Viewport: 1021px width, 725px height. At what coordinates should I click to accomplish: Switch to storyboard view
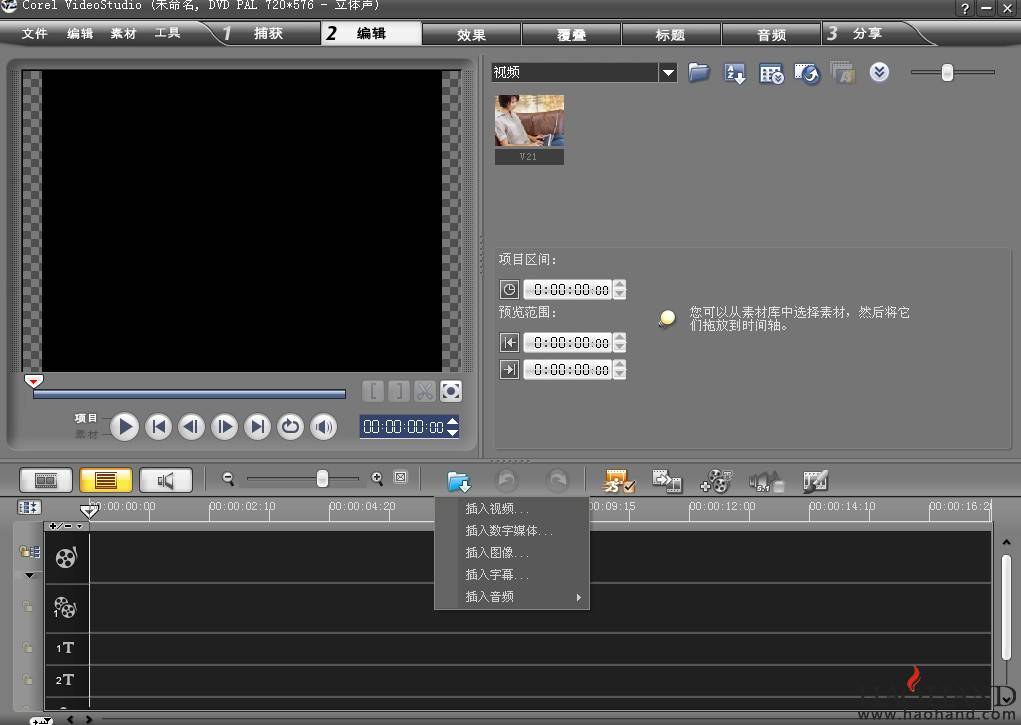click(46, 481)
